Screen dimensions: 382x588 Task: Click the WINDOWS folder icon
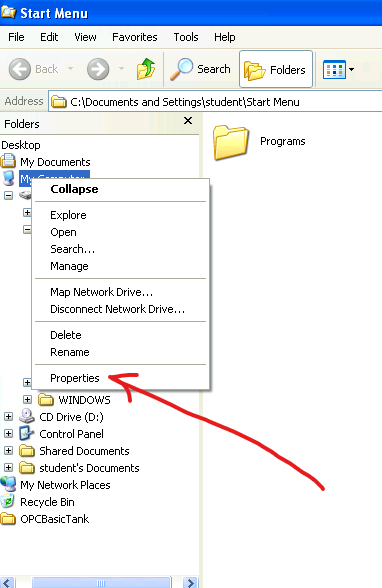click(46, 400)
